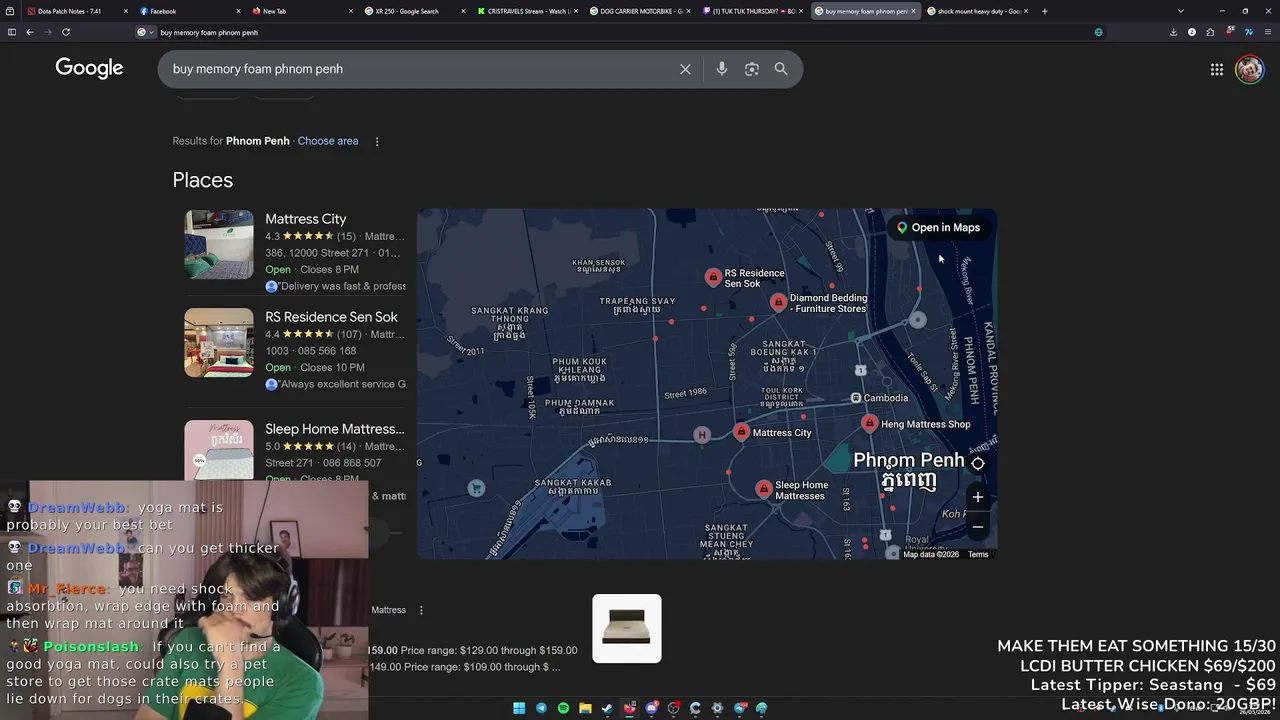The width and height of the screenshot is (1280, 720).
Task: Close the buy memory foam tab
Action: pos(913,11)
